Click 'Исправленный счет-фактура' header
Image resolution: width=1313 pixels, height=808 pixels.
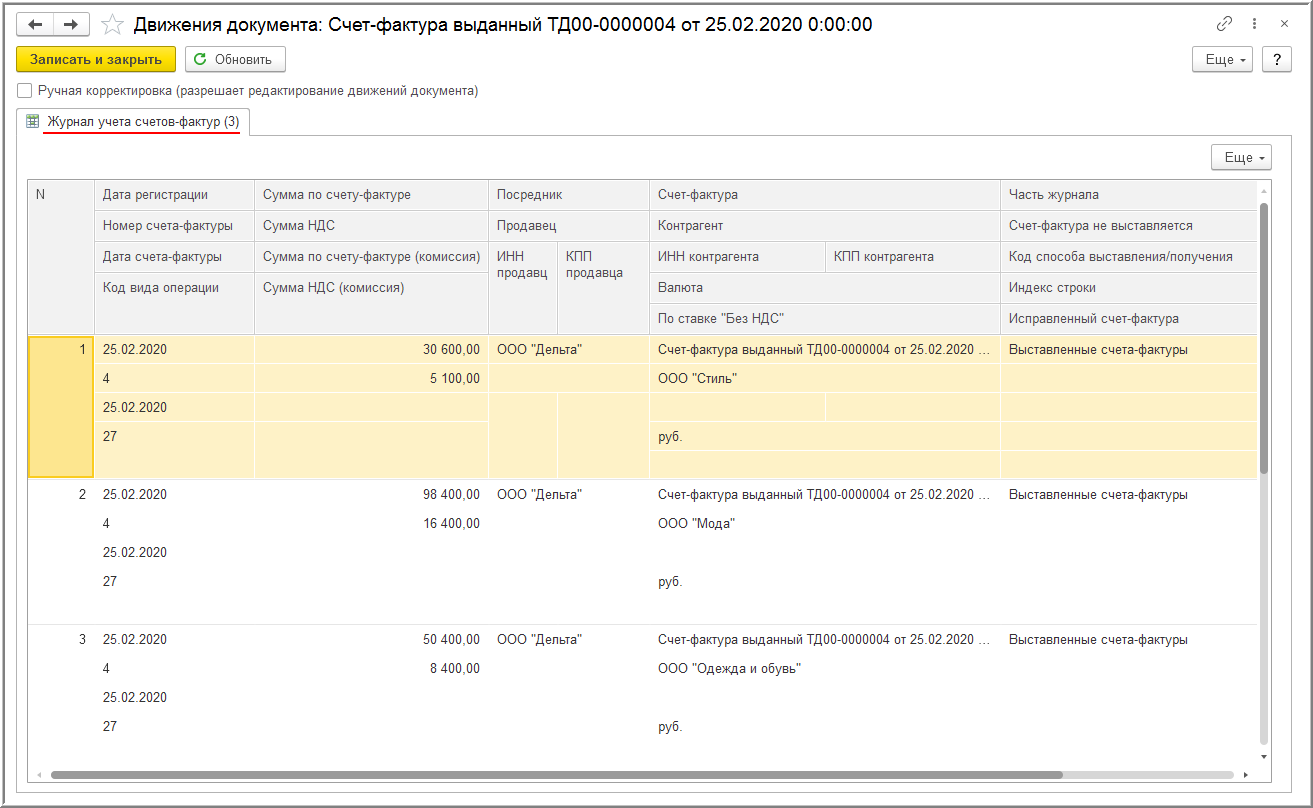(1129, 319)
